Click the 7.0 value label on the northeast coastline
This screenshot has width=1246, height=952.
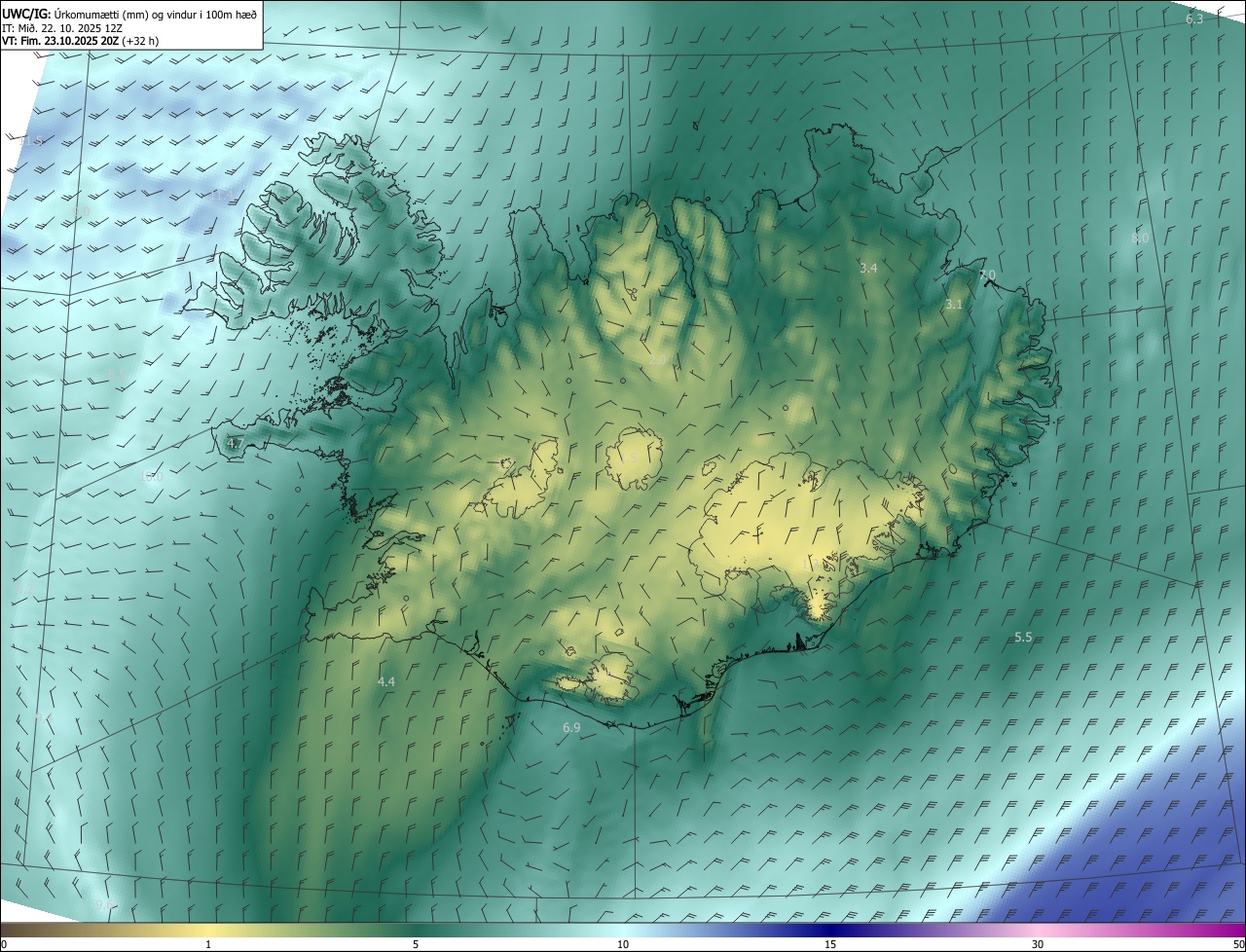pyautogui.click(x=987, y=275)
